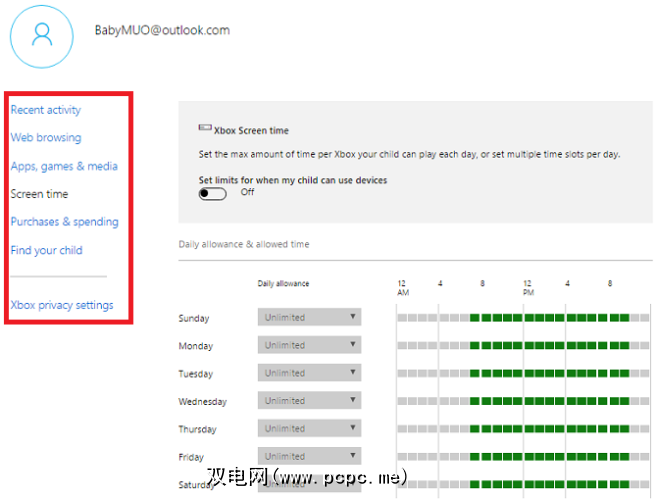Viewport: 657px width, 500px height.
Task: Open Purchases & spending page
Action: pos(65,222)
